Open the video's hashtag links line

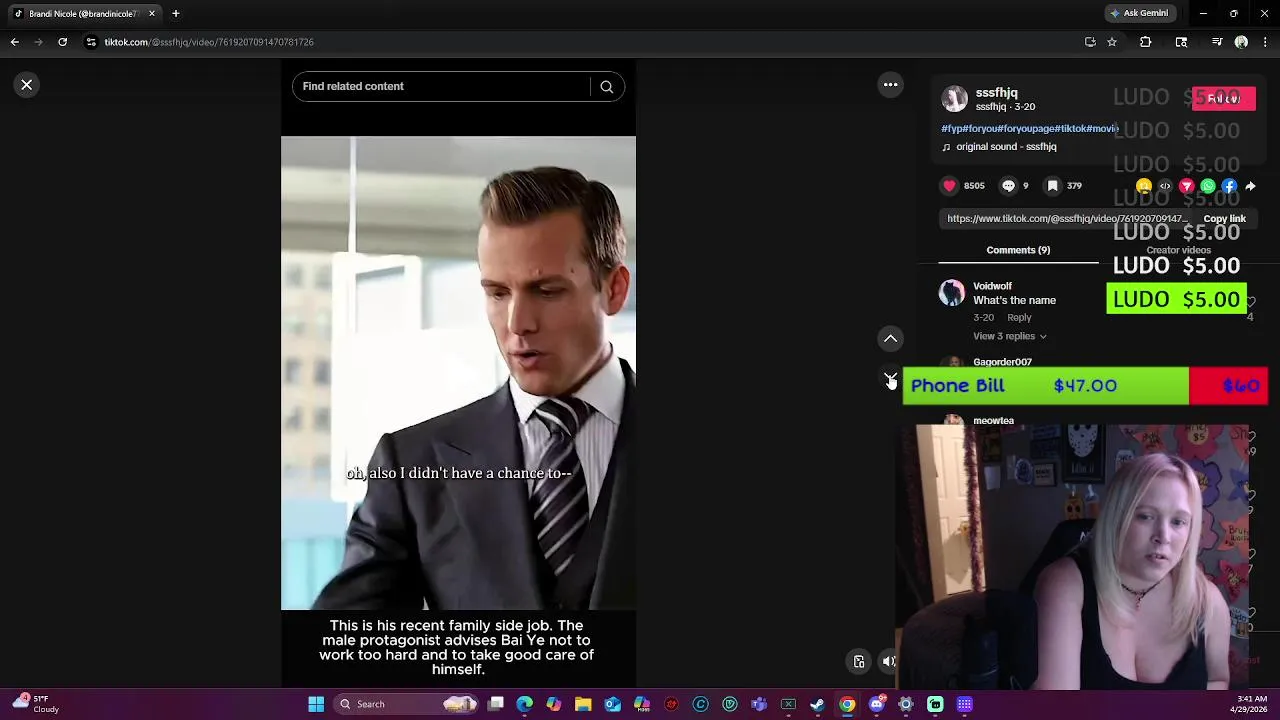tap(1029, 129)
